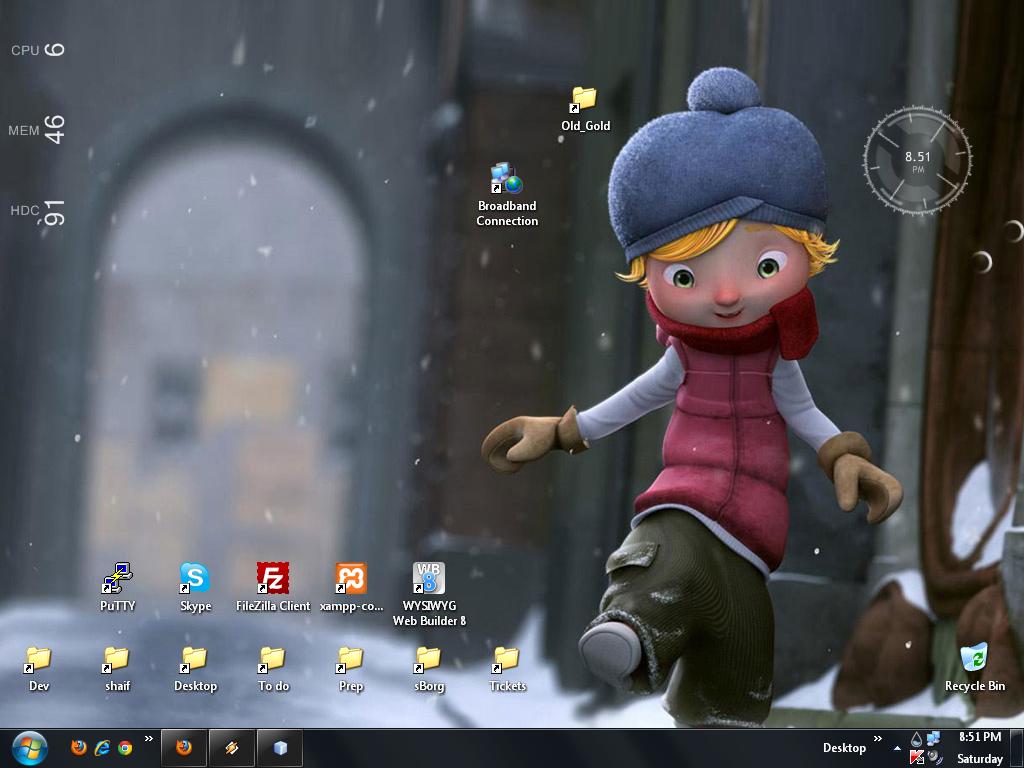This screenshot has height=768, width=1024.
Task: Expand the Quick Launch overflow chevron
Action: point(149,740)
